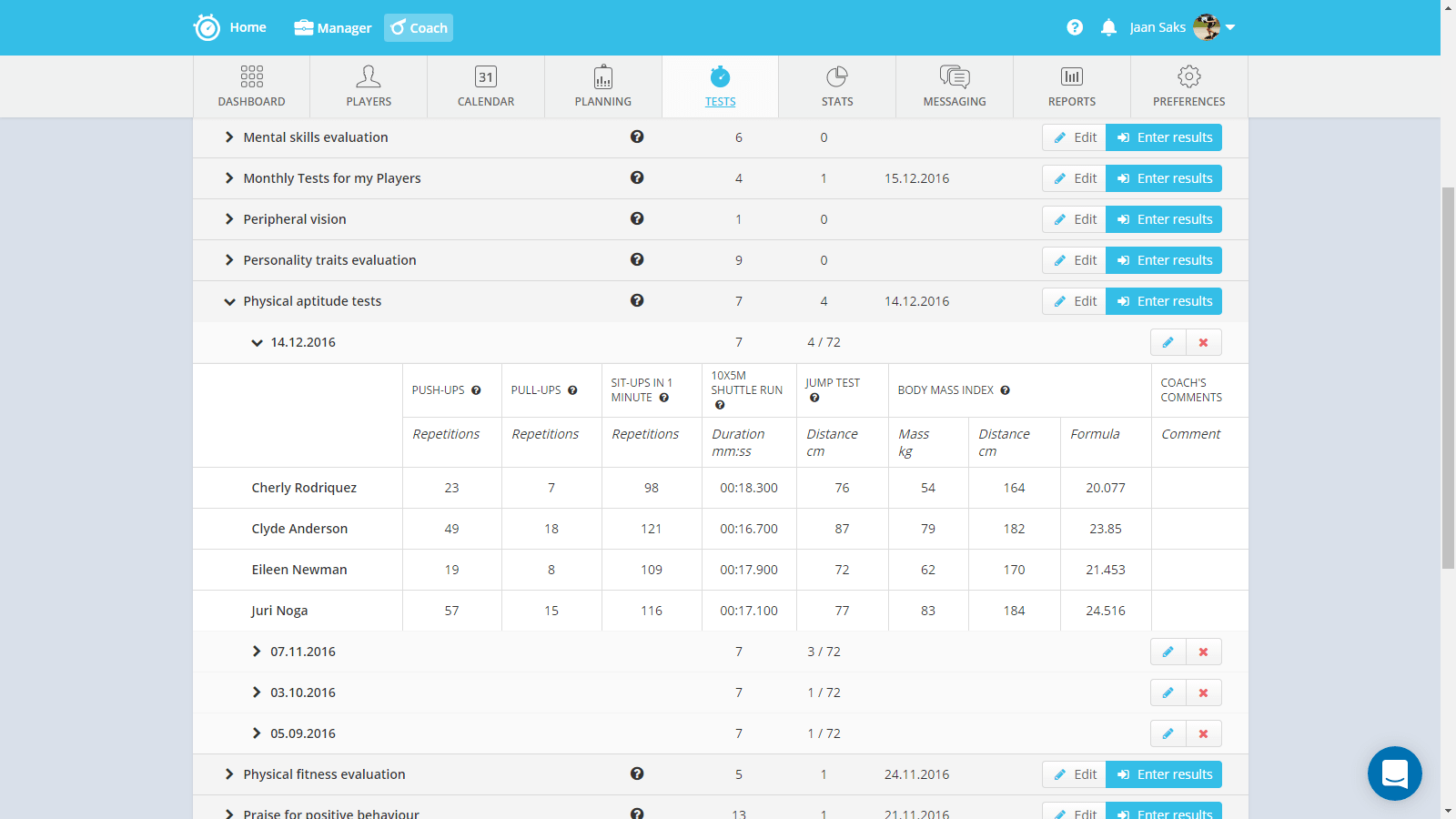Show help for Peripheral vision test

point(637,218)
